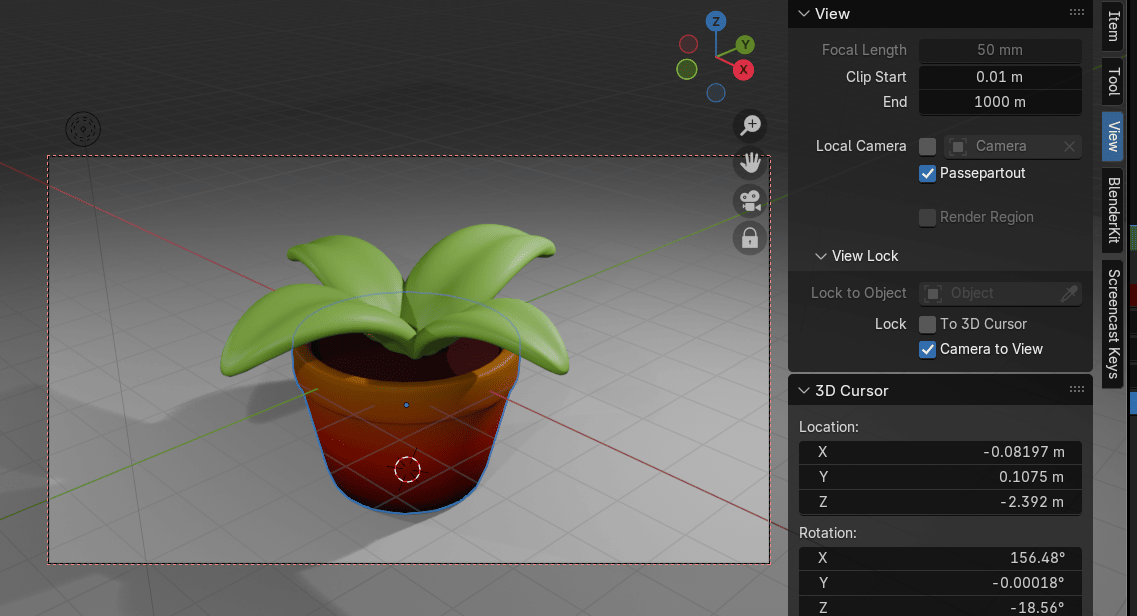Disable the Passepartout checkbox

coord(927,174)
